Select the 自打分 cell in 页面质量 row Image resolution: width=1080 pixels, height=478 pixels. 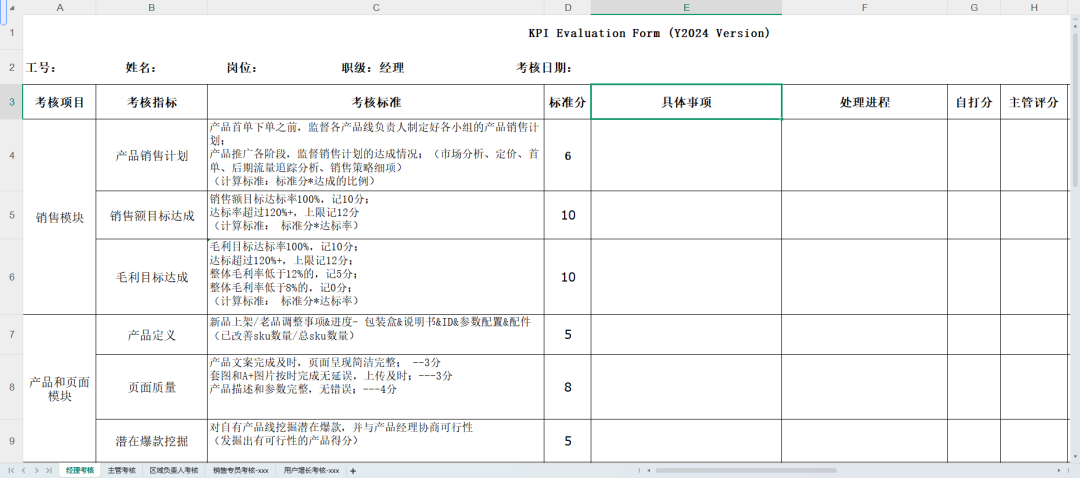click(x=974, y=387)
